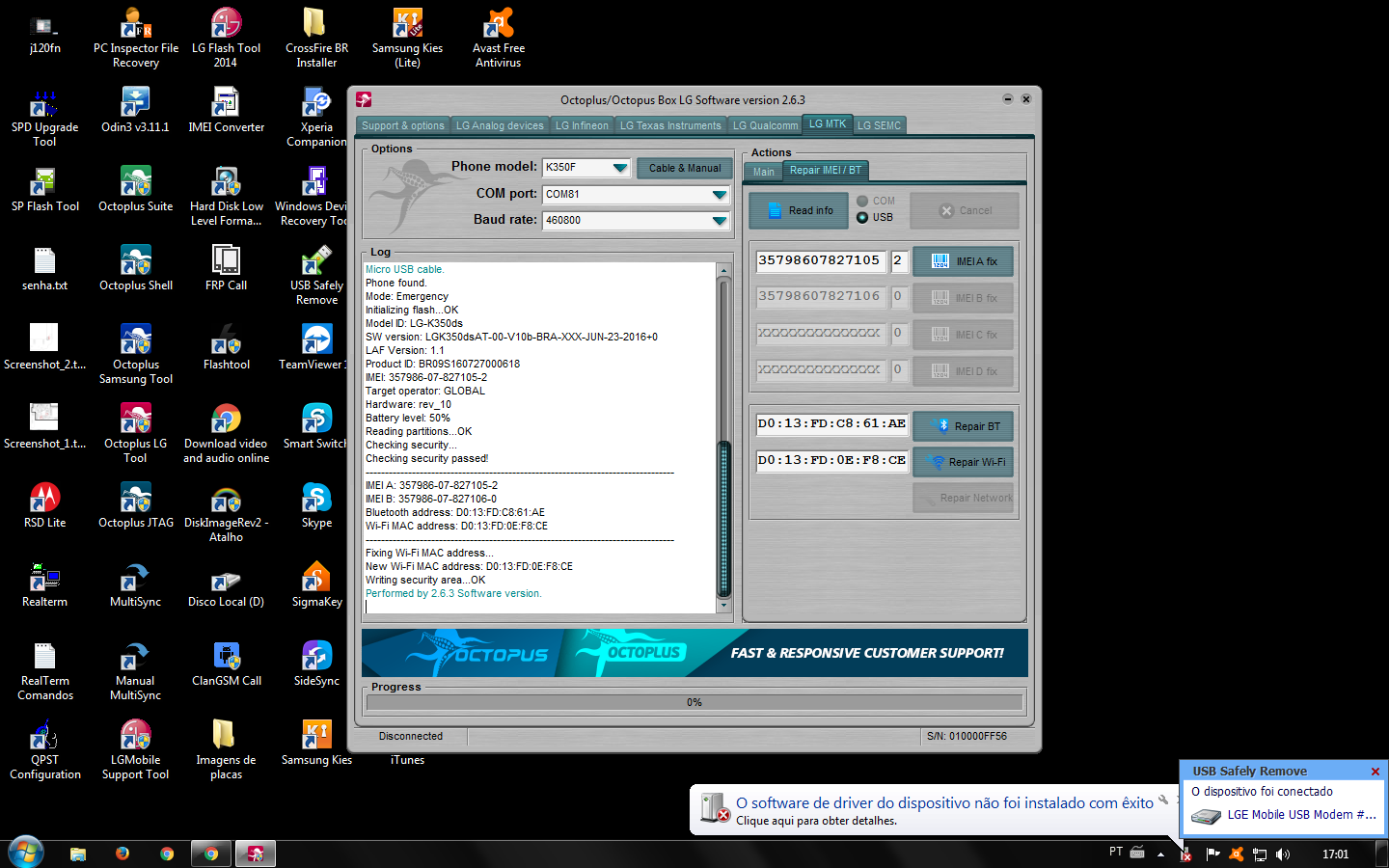The image size is (1389, 868).
Task: Open the Avast Free Antivirus desktop icon
Action: pos(498,38)
